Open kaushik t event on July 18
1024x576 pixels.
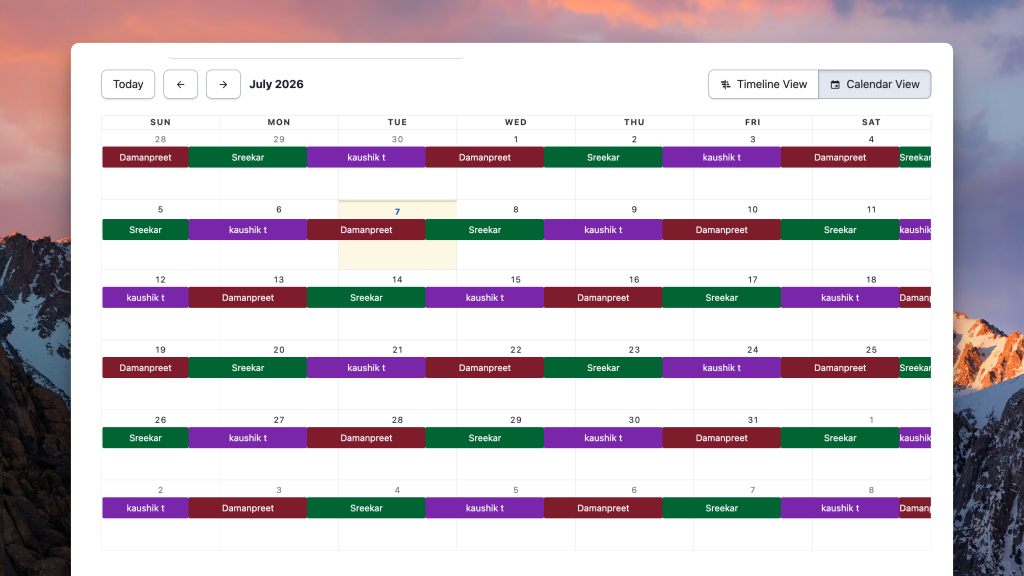tap(840, 298)
